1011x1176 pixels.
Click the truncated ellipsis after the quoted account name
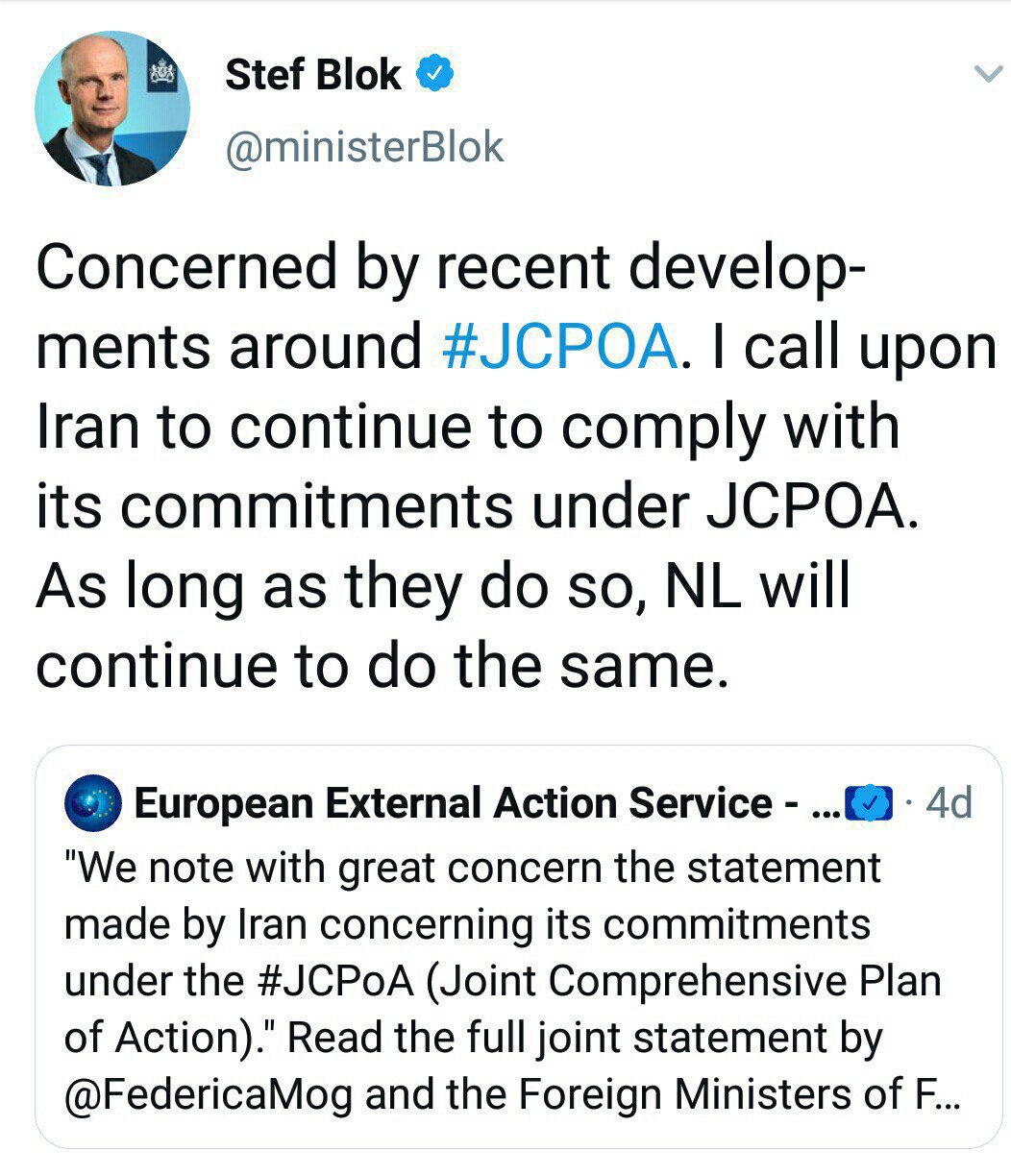[825, 805]
